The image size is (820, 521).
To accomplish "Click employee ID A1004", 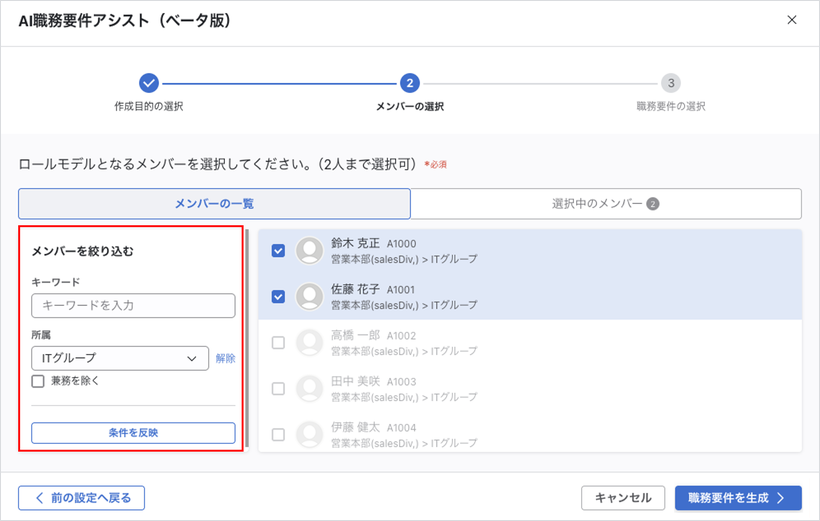I will (x=402, y=428).
